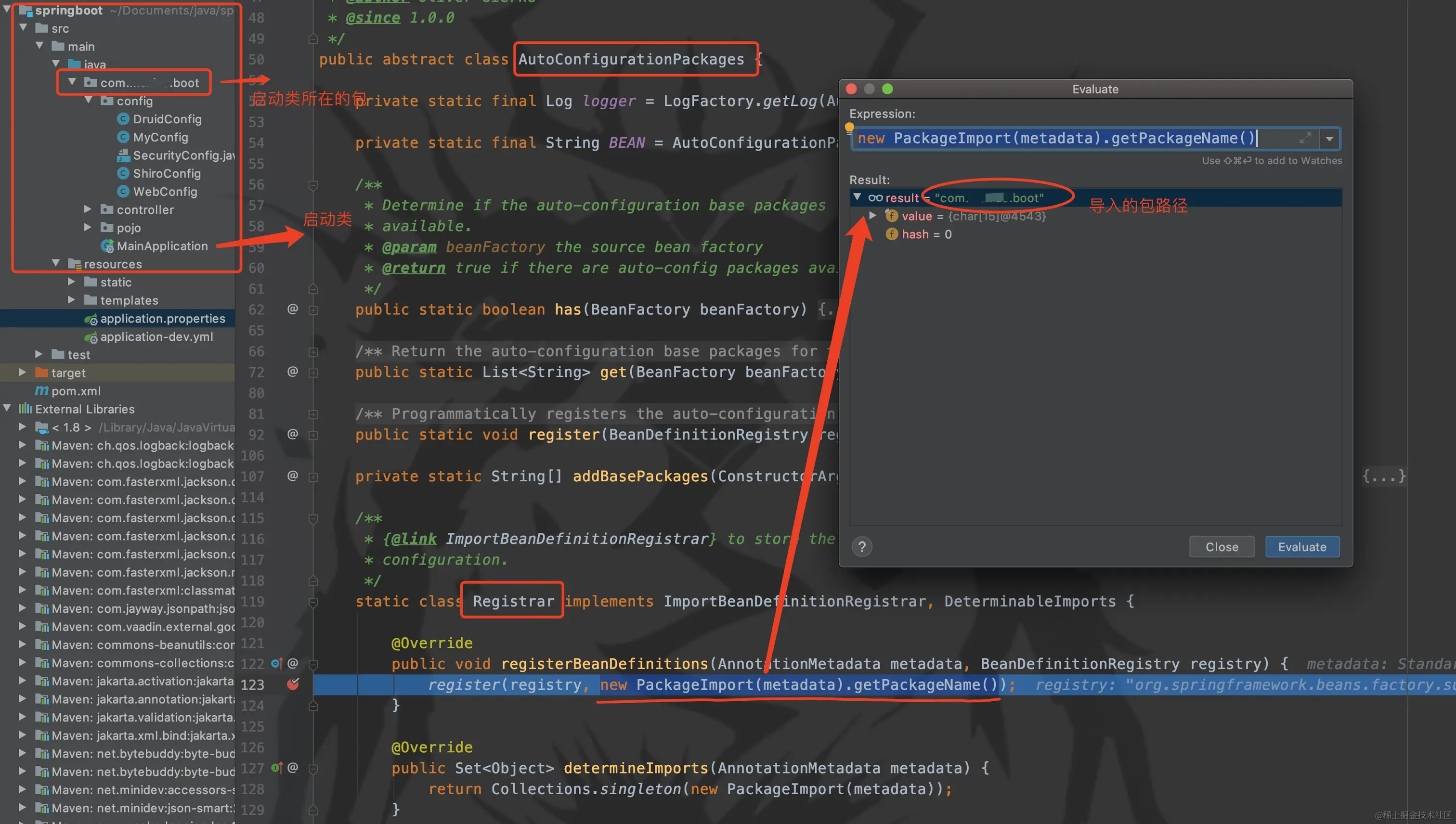
Task: Click the expand expression field icon
Action: tap(1305, 138)
